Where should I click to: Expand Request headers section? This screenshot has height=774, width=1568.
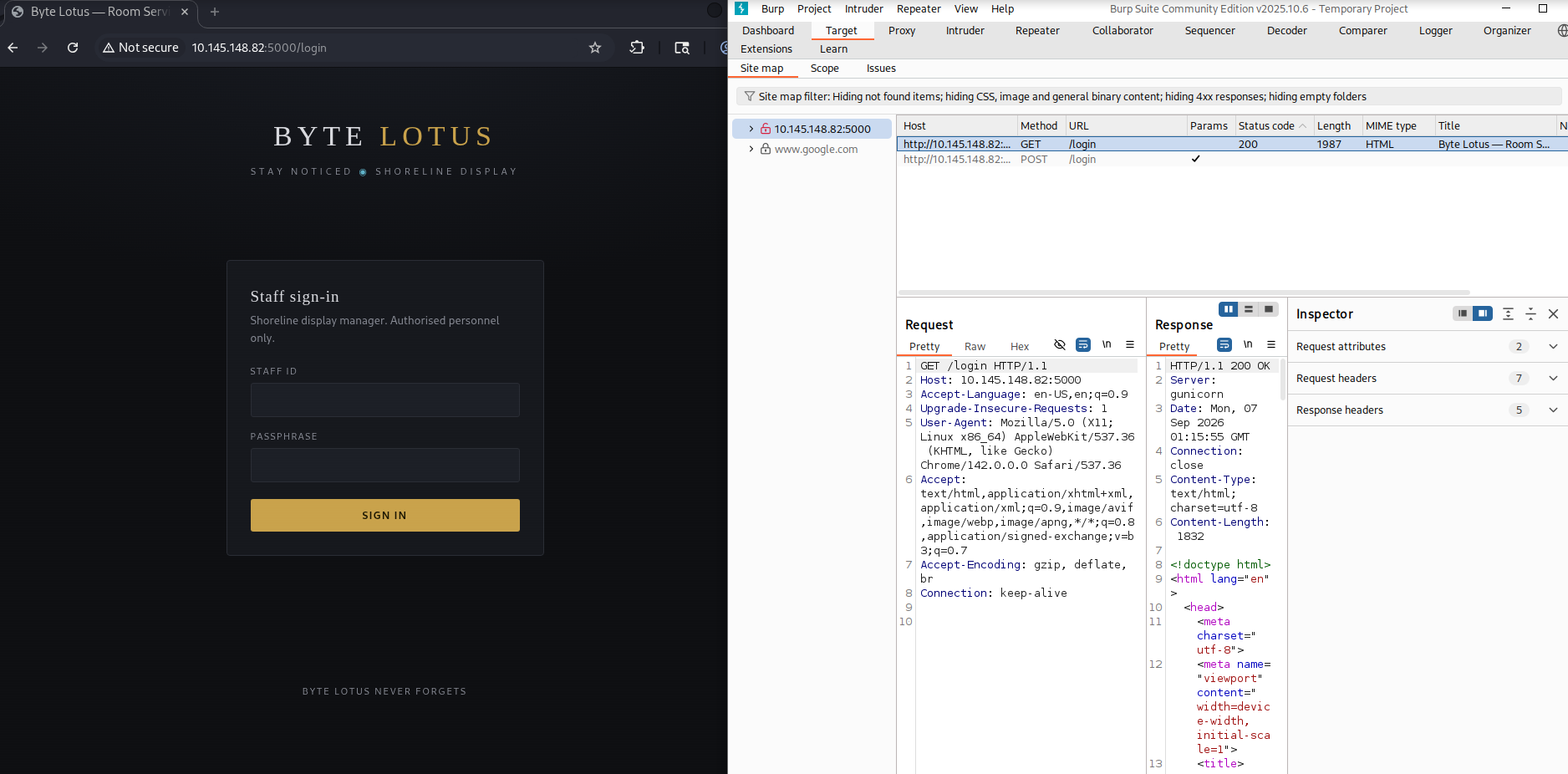[1427, 379]
